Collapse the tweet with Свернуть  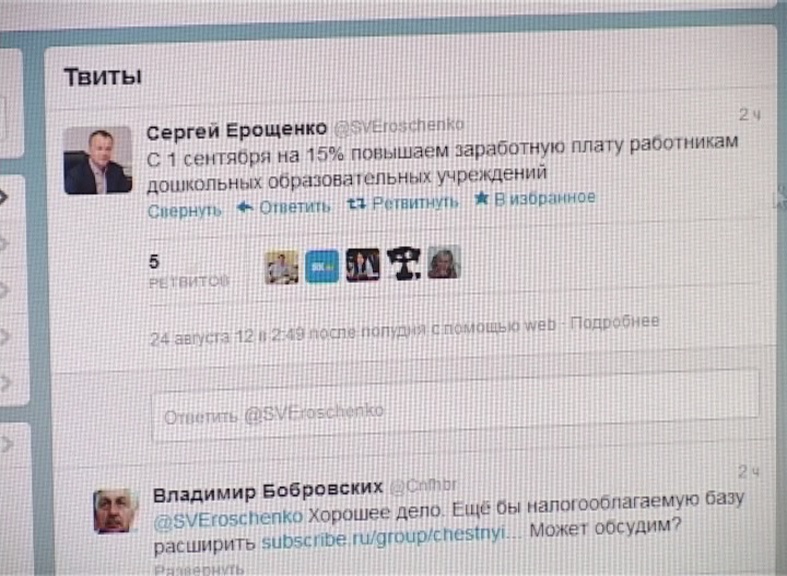pyautogui.click(x=185, y=211)
